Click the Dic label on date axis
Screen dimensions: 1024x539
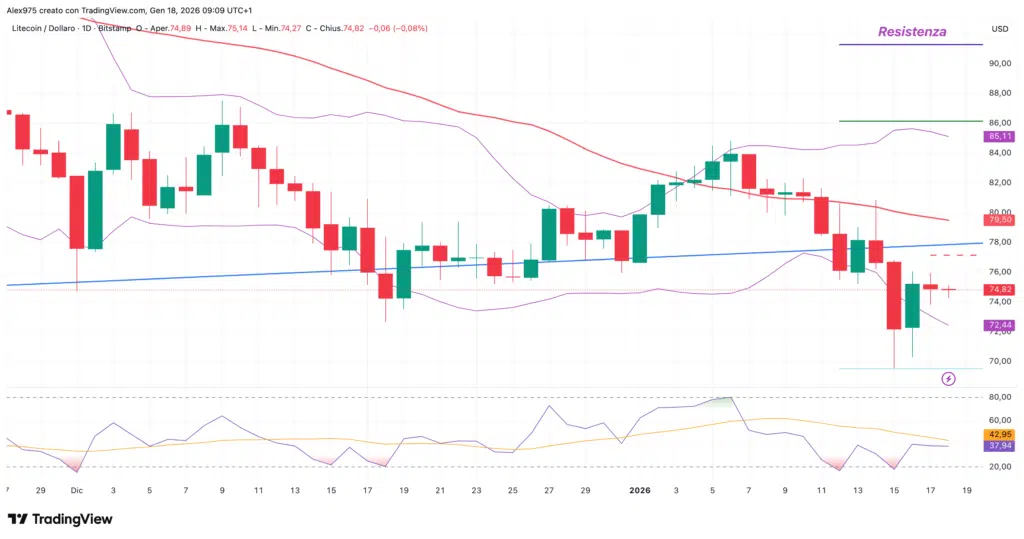(77, 491)
